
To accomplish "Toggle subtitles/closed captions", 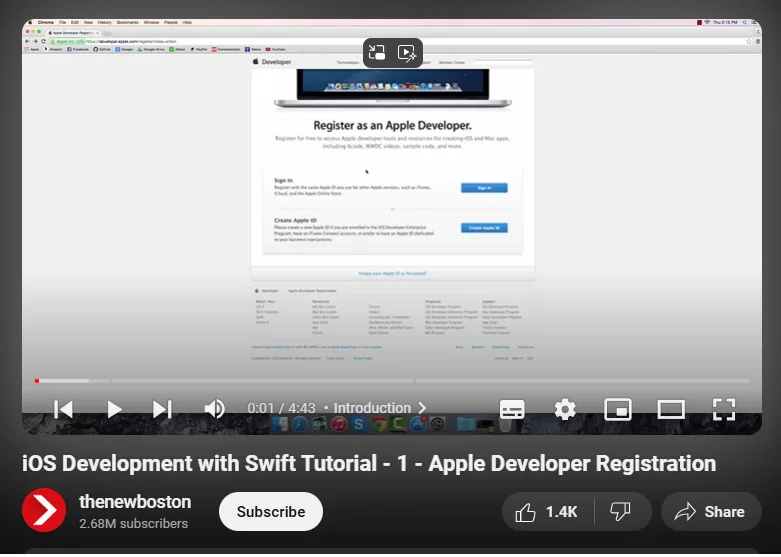I will (512, 410).
